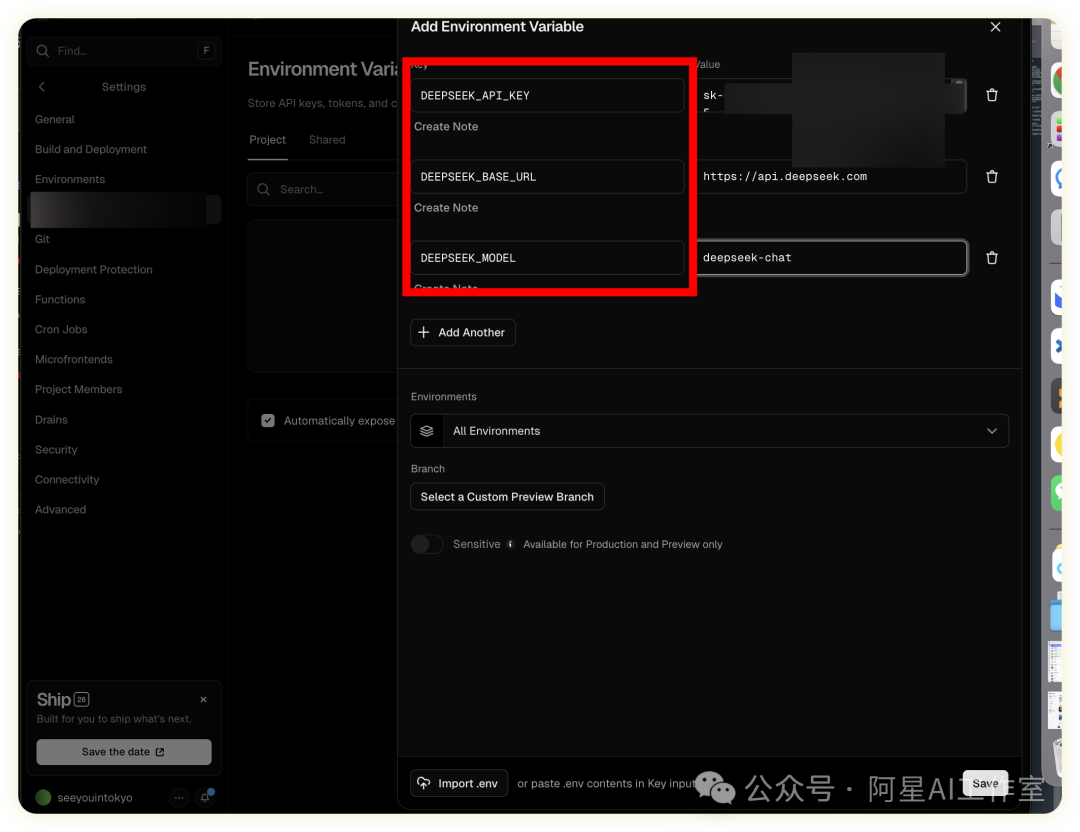
Task: Remove the DEEPSEEK_MODEL row via trash icon
Action: click(992, 258)
